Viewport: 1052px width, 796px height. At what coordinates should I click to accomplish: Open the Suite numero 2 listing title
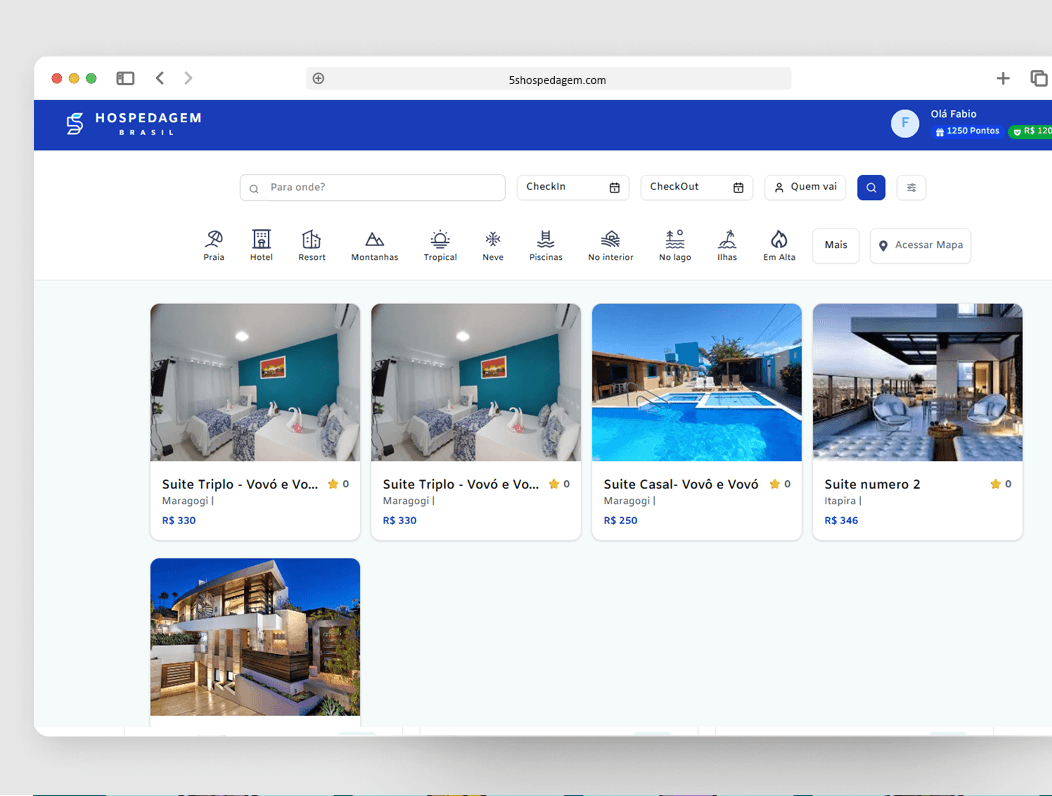(872, 484)
